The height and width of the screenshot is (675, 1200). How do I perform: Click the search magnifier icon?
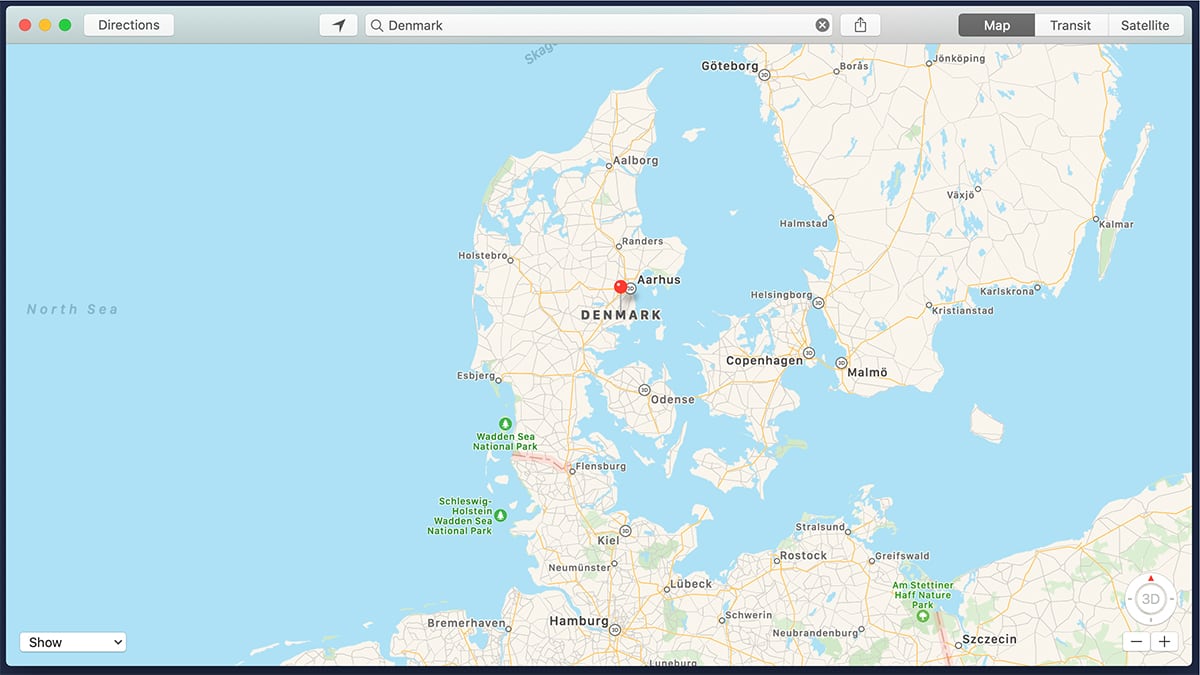[377, 25]
